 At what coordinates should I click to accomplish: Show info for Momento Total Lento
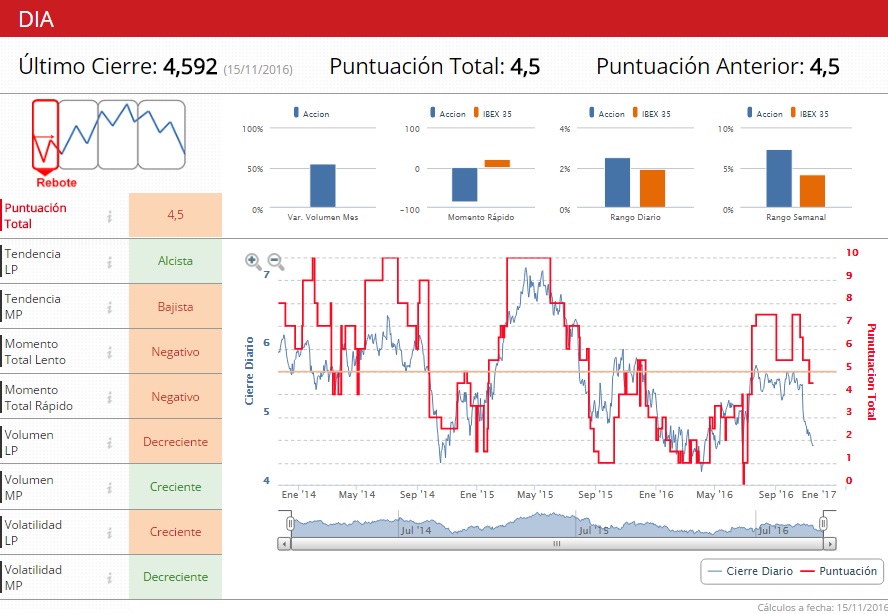tap(110, 352)
